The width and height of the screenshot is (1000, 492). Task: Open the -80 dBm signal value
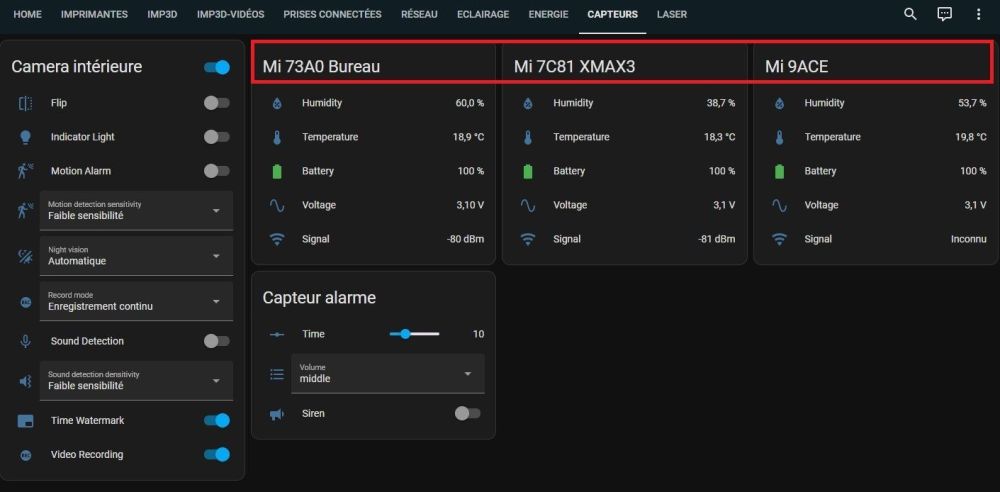pos(466,239)
